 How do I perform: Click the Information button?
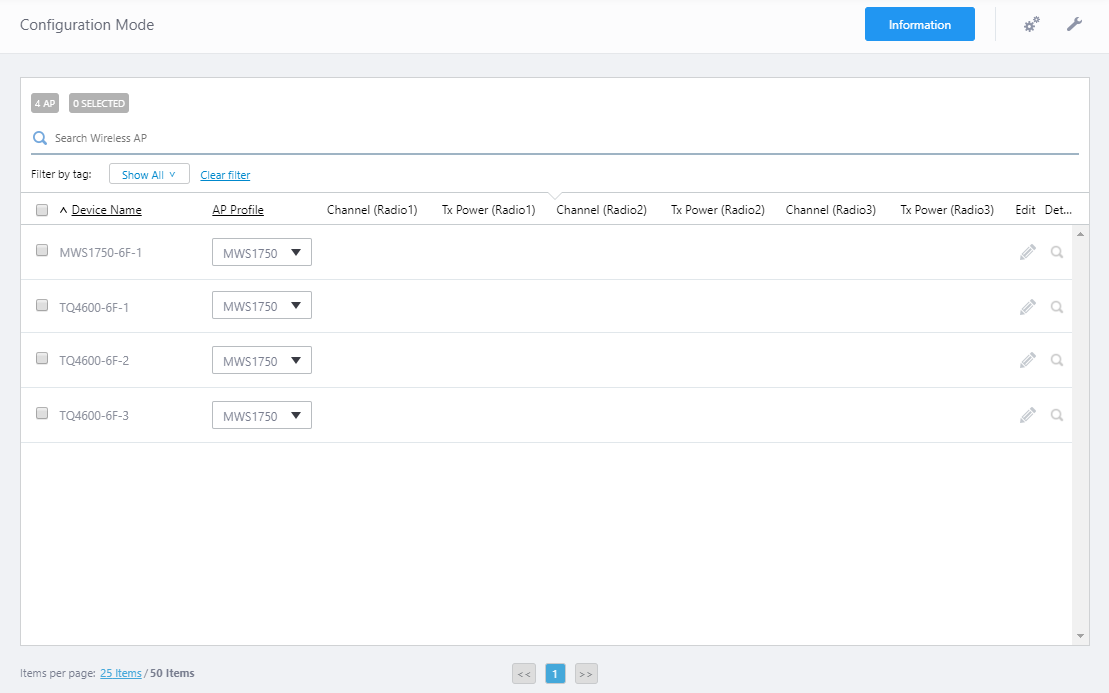point(919,24)
